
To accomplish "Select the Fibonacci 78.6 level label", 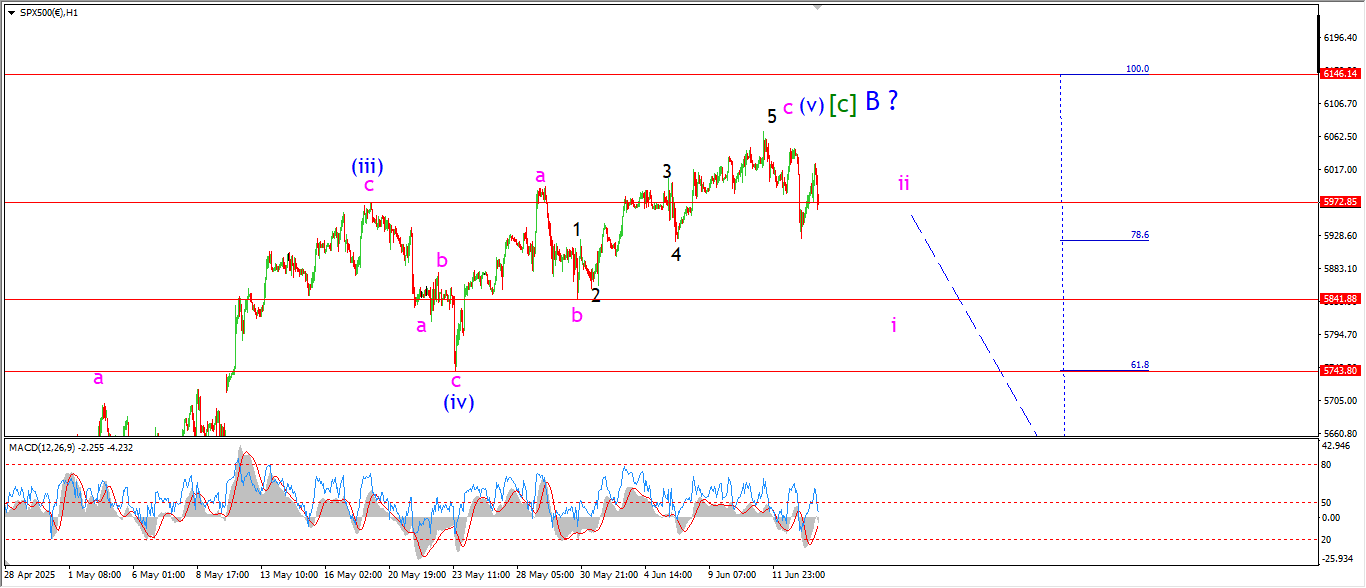I will [x=1139, y=235].
